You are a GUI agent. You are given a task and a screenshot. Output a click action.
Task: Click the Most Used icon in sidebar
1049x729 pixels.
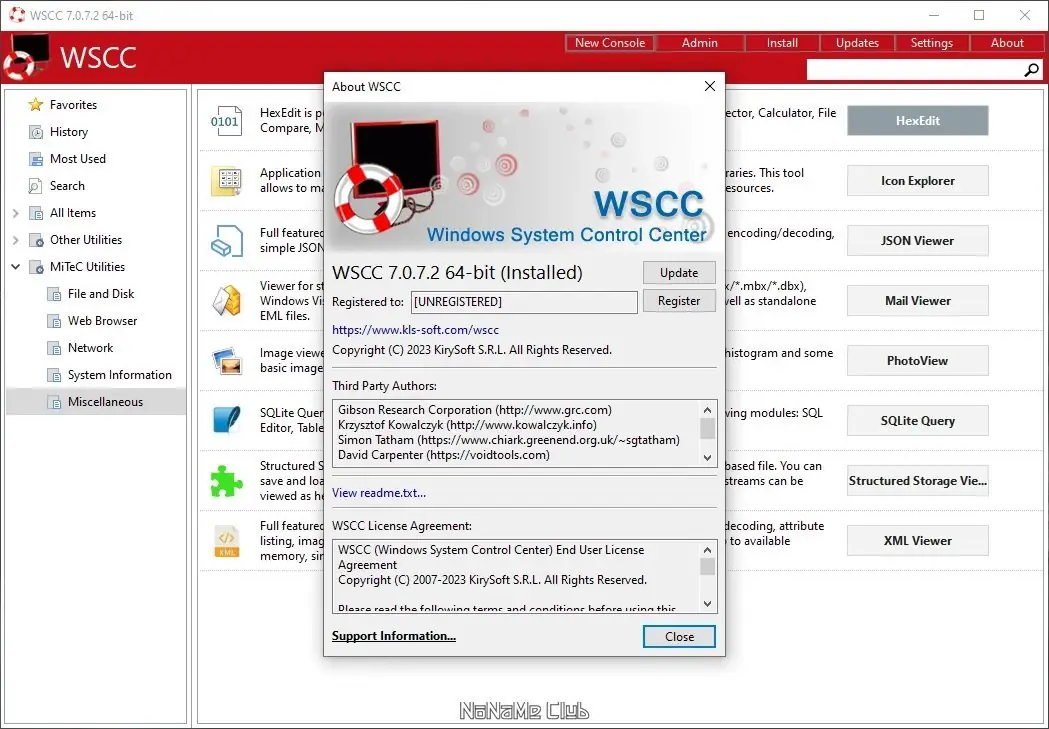point(35,159)
